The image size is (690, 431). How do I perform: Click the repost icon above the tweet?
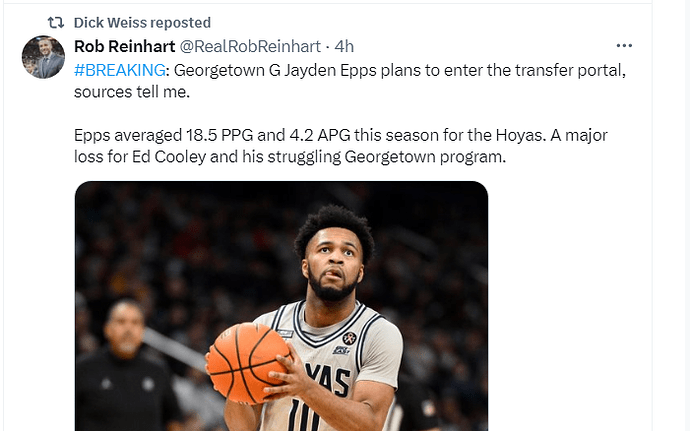(56, 22)
